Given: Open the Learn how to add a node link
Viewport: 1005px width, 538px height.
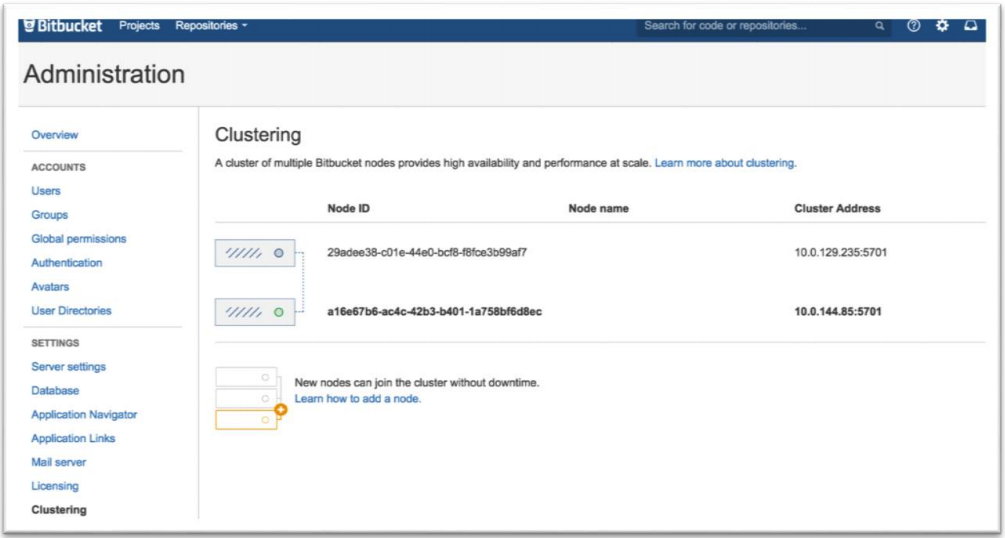Looking at the screenshot, I should pyautogui.click(x=358, y=398).
